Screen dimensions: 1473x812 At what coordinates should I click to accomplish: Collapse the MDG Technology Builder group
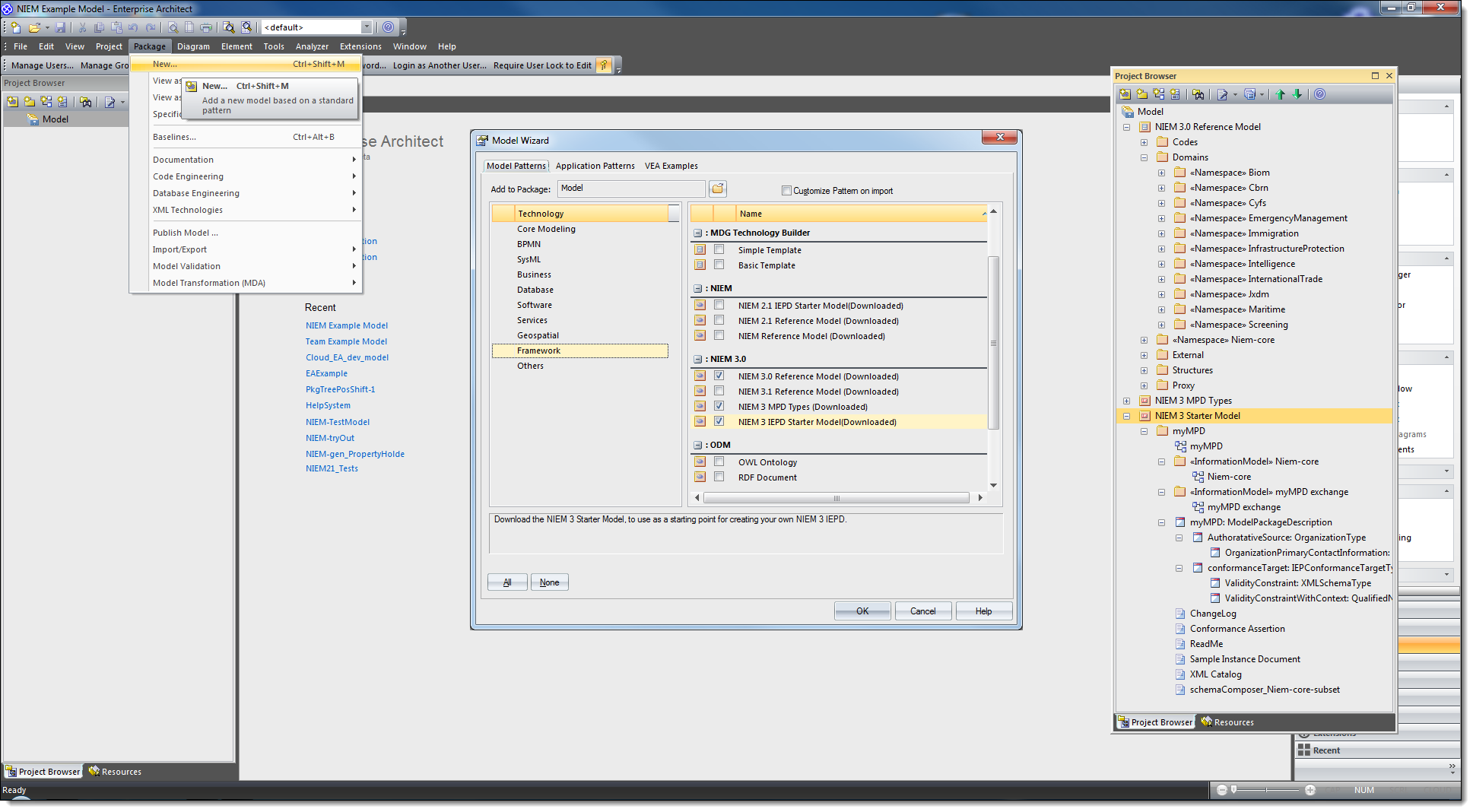[x=697, y=233]
